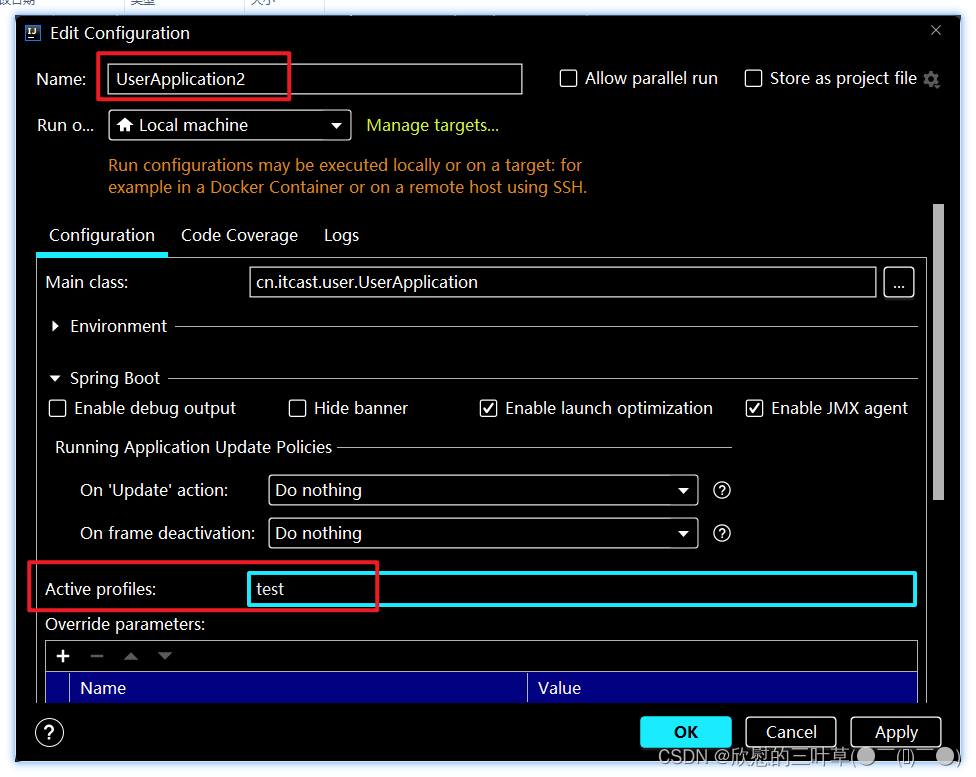Uncheck Enable JMX agent
The image size is (976, 777).
click(x=754, y=408)
